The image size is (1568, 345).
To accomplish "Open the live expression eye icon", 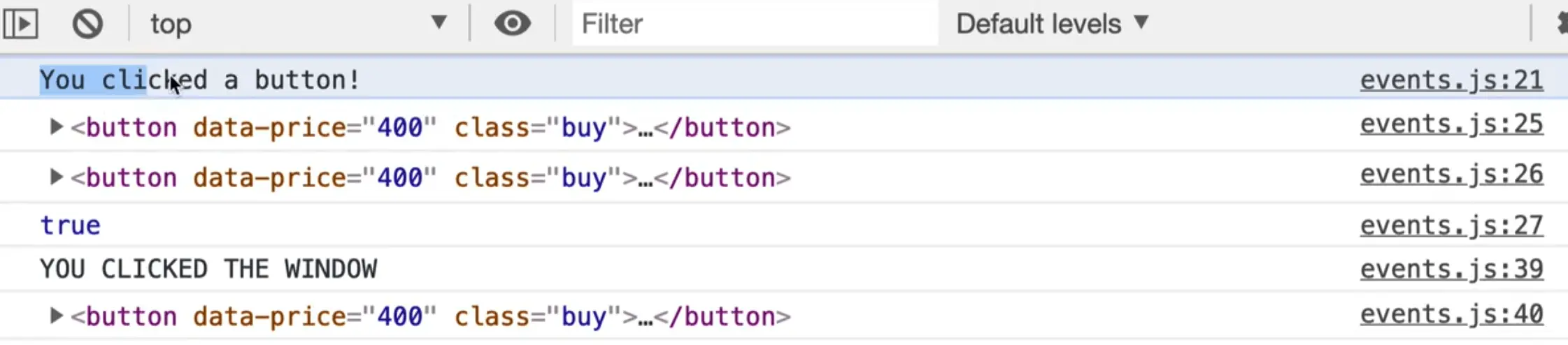I will [512, 24].
